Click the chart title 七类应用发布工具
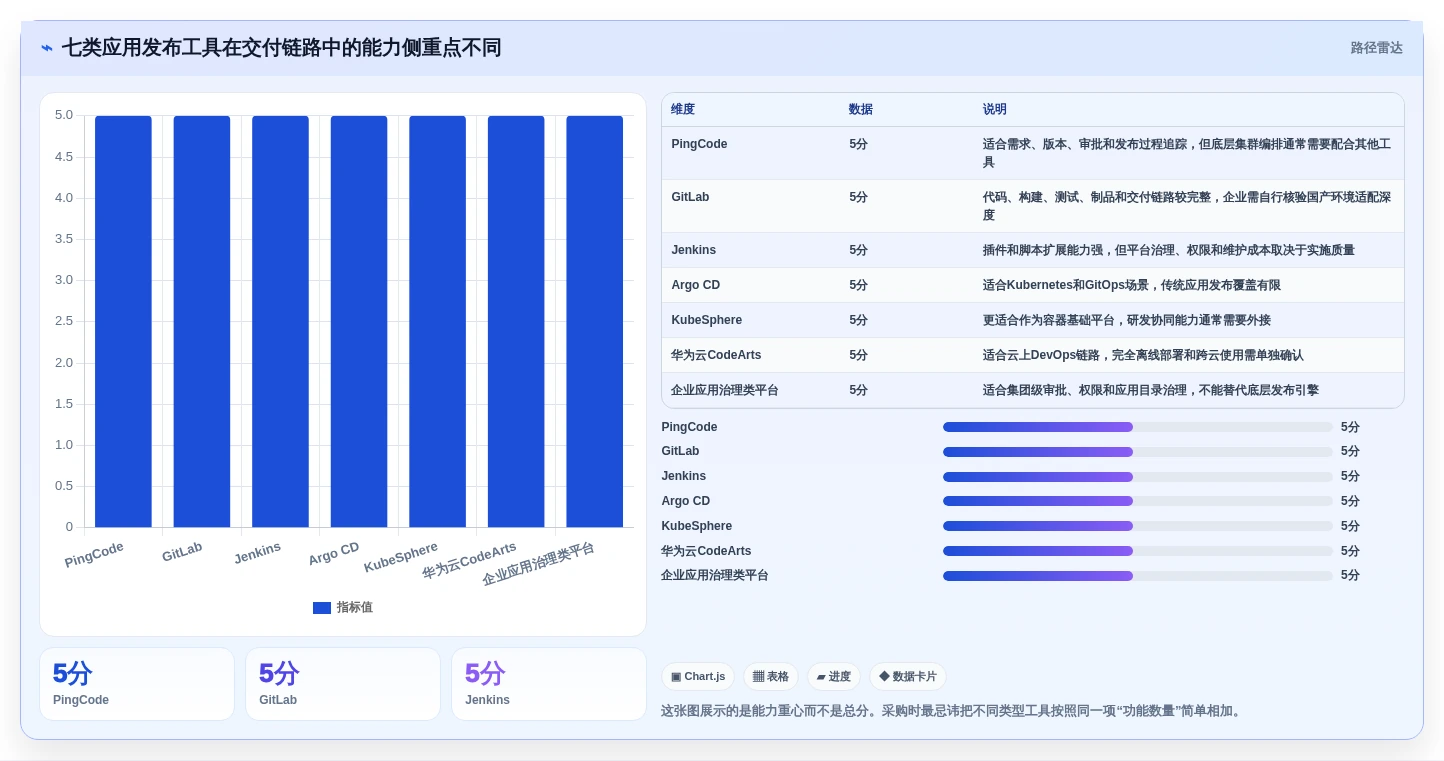1444x761 pixels. click(281, 48)
